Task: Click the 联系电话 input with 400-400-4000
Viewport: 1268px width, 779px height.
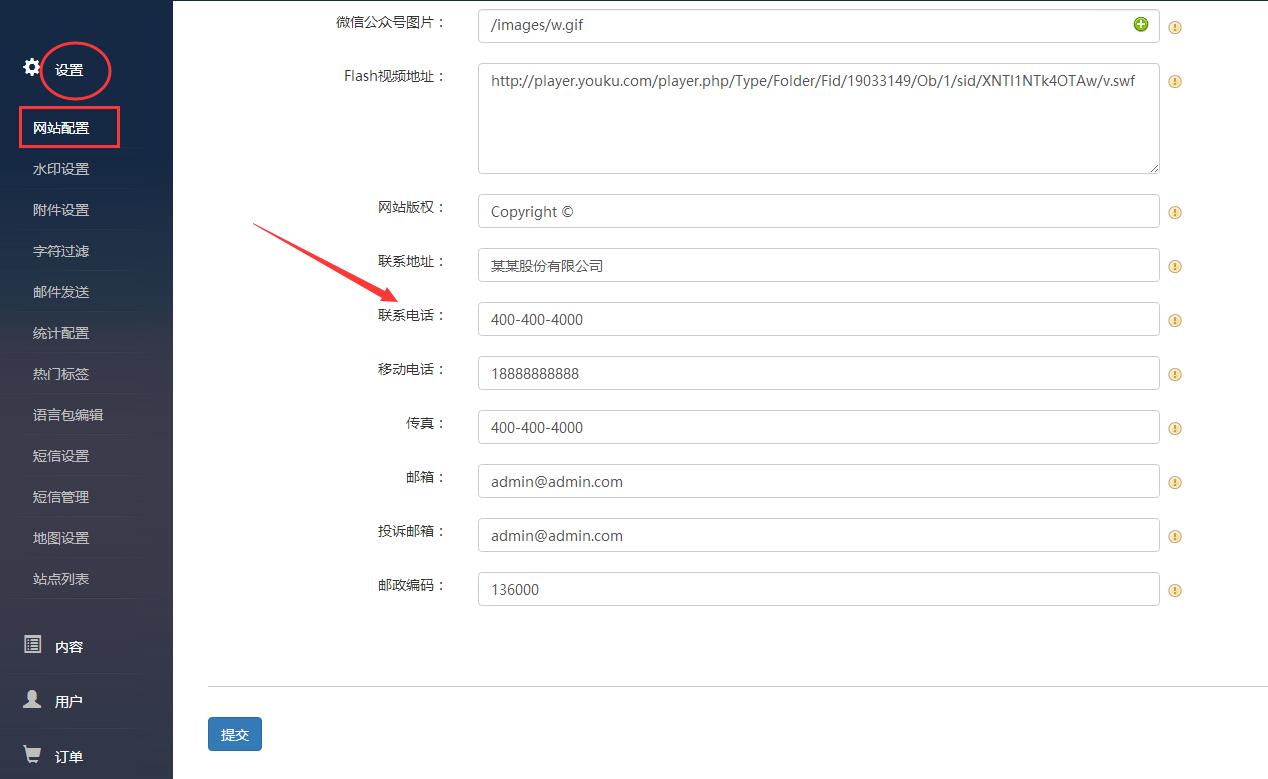Action: pyautogui.click(x=818, y=320)
